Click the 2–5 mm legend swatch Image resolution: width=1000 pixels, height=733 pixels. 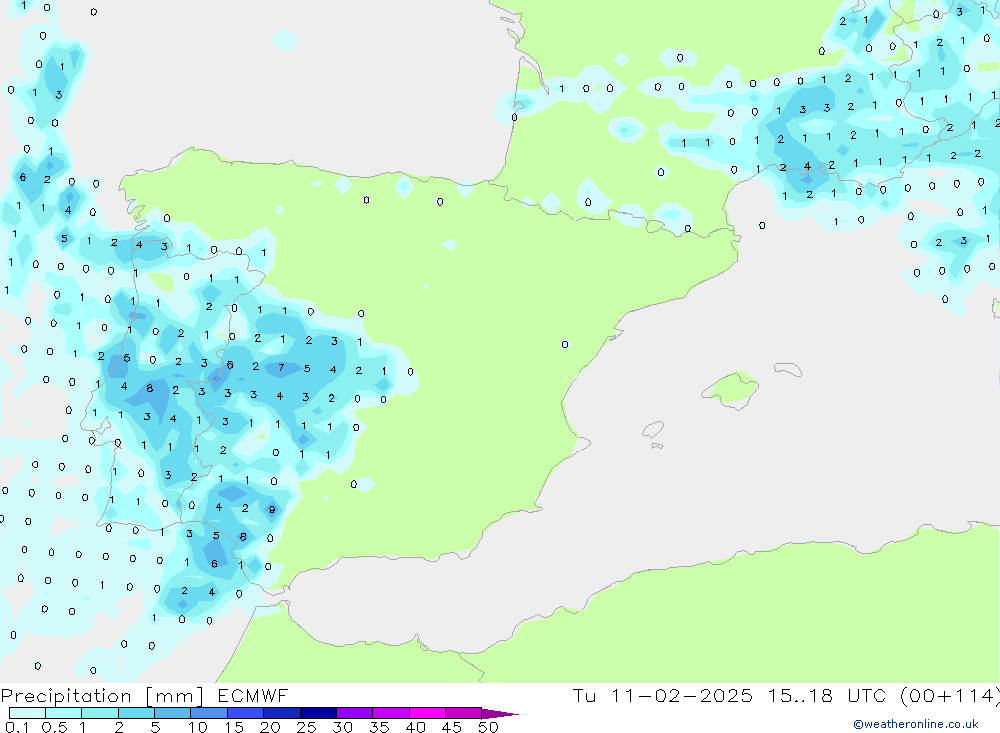pos(136,713)
